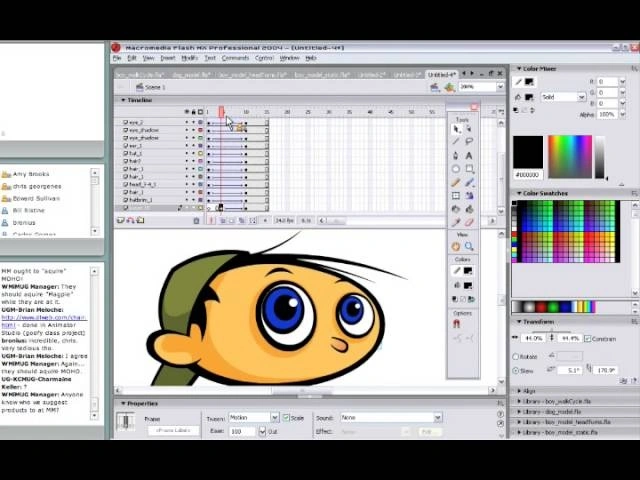Select the Text tool
The image size is (640, 480).
[x=469, y=156]
